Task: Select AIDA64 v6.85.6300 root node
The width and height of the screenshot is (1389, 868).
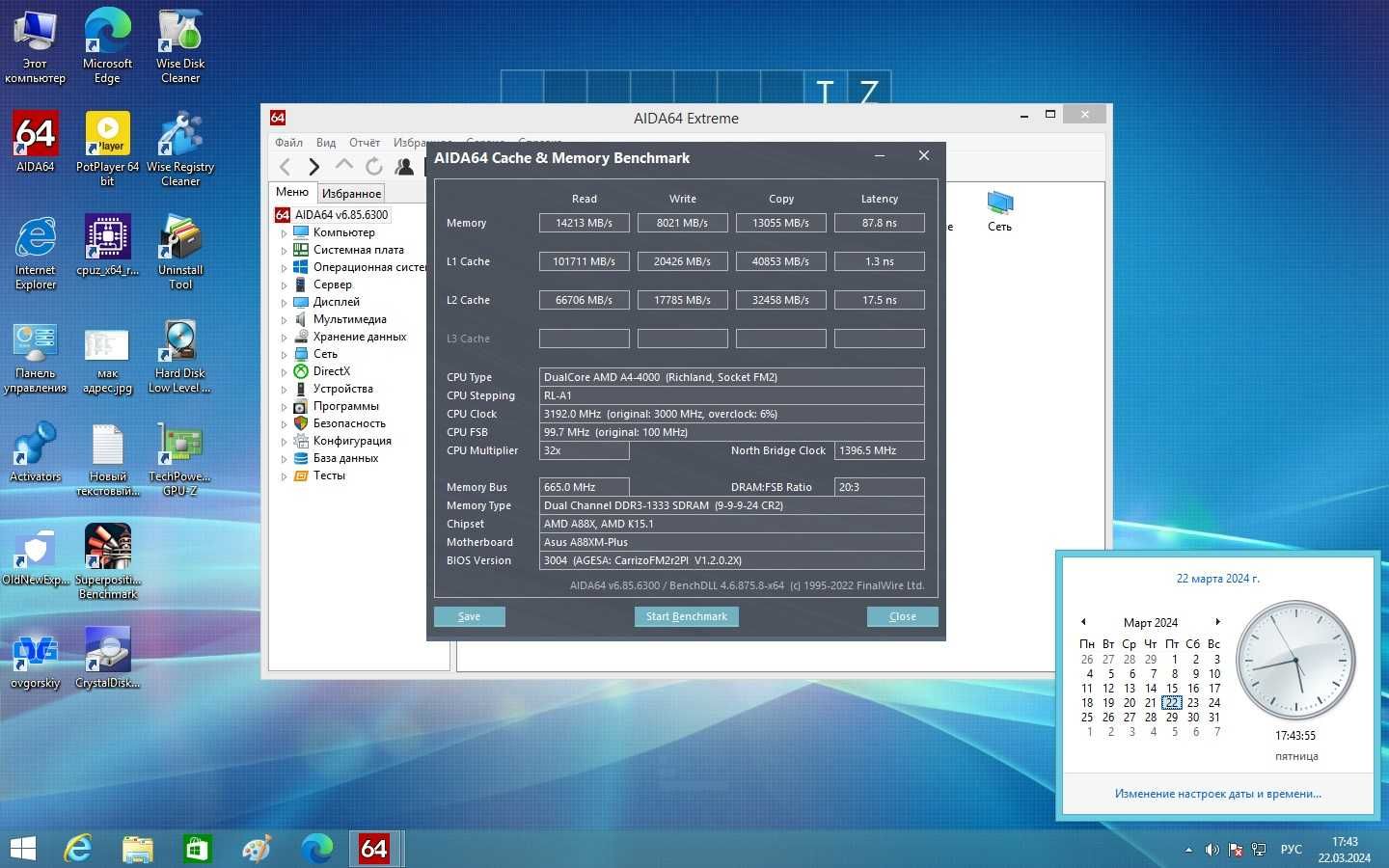Action: 341,215
